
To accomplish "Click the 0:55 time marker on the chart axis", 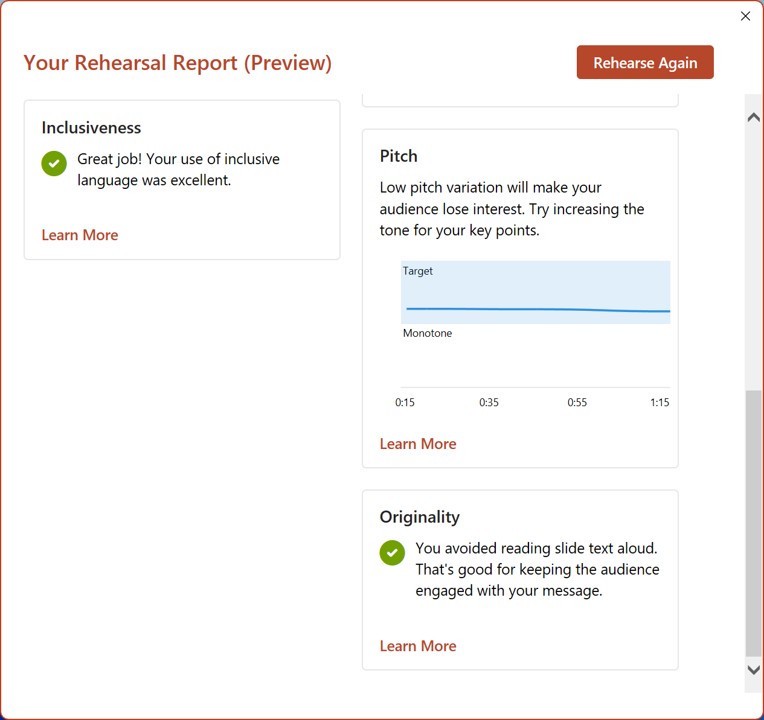I will 577,402.
